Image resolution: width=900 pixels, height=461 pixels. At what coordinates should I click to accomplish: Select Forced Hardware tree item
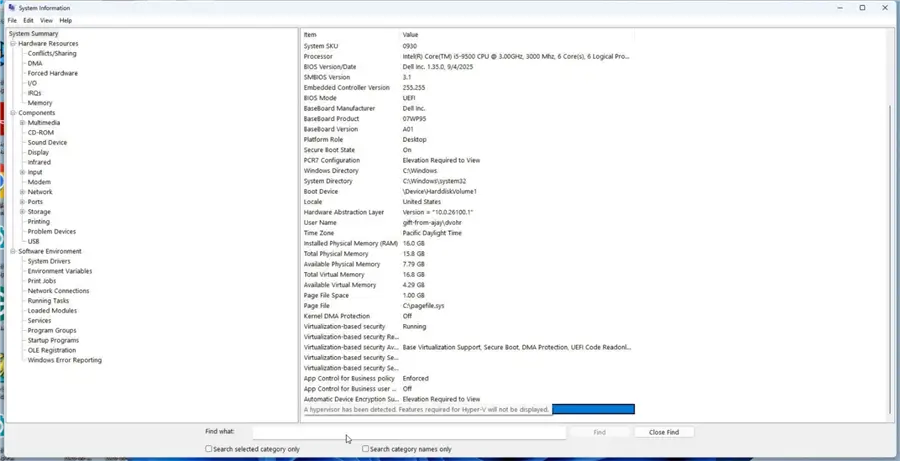coord(53,73)
